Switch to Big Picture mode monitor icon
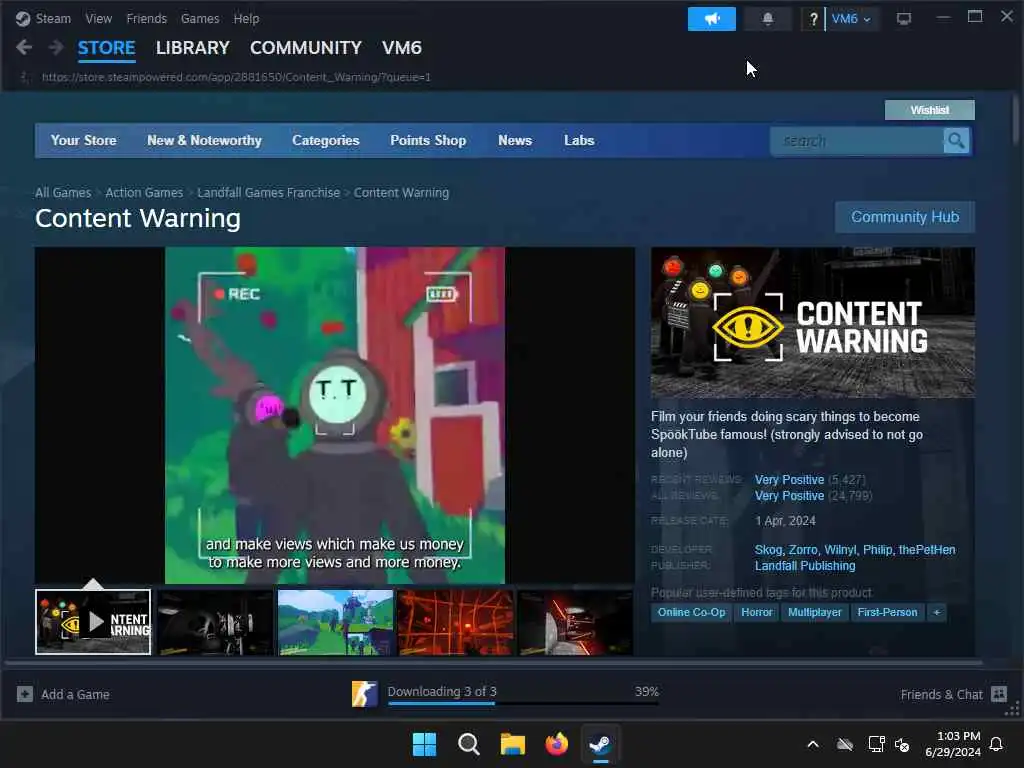 (x=904, y=19)
